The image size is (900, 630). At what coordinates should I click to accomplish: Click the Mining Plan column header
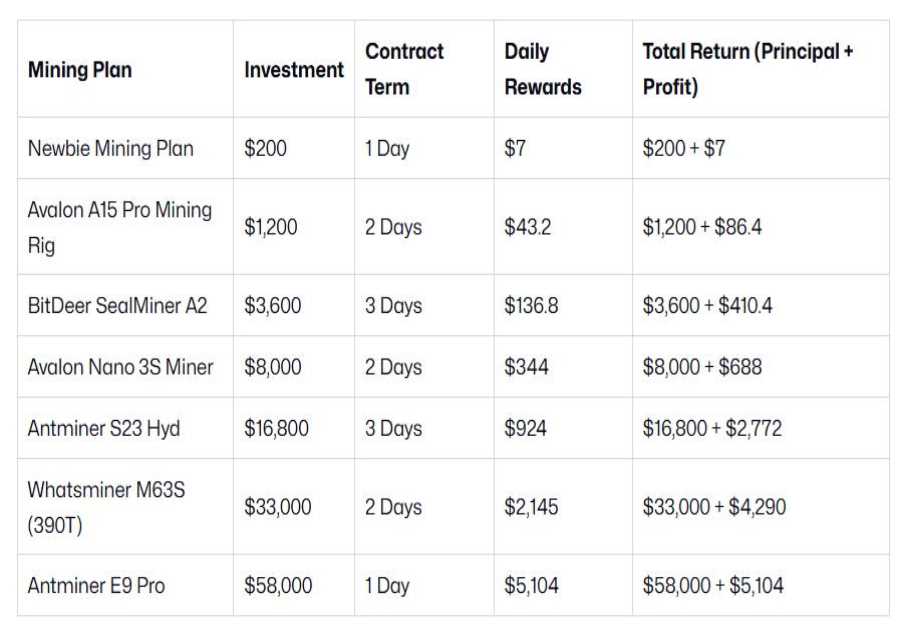[80, 70]
